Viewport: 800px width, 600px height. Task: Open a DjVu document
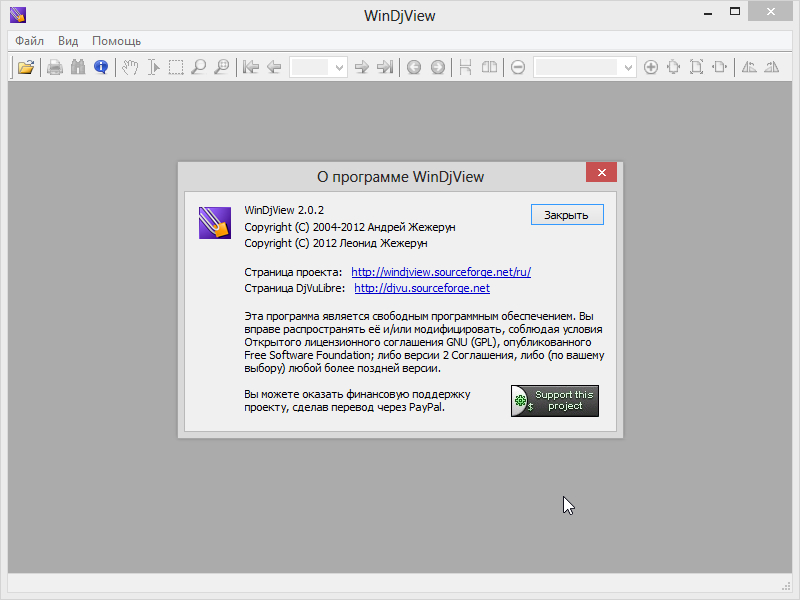24,67
